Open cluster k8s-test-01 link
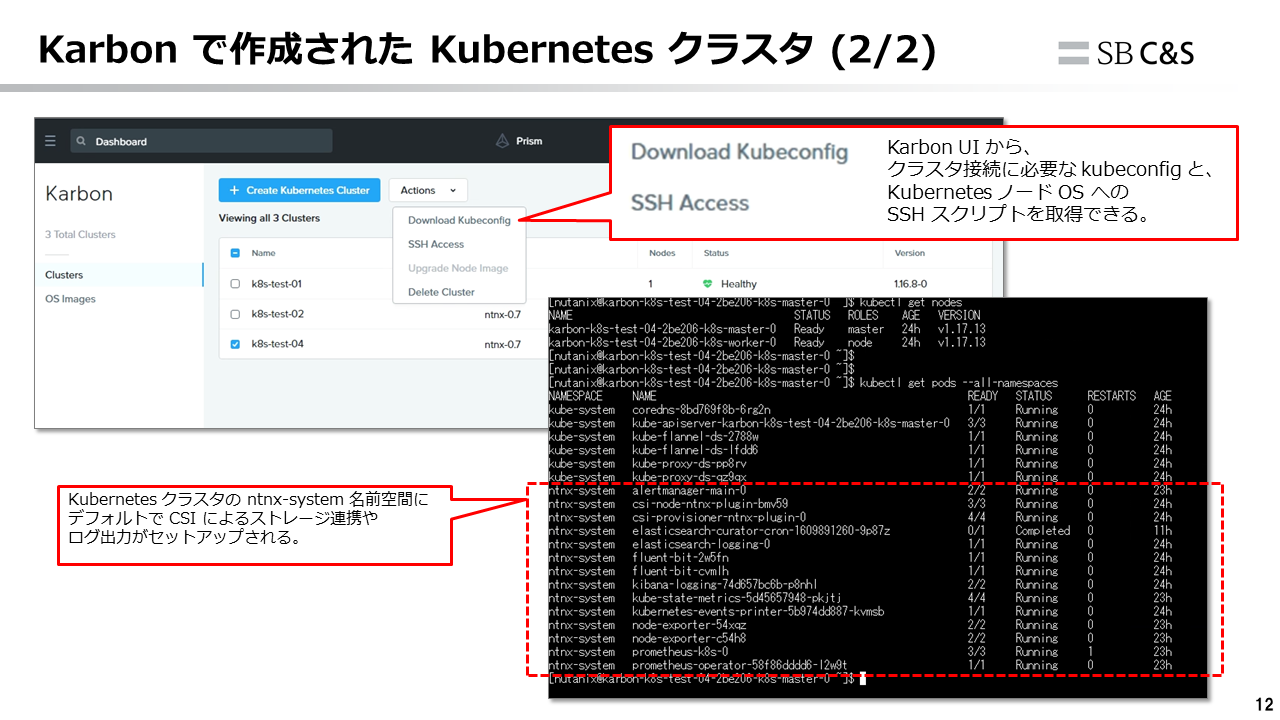The image size is (1280, 720). (277, 284)
